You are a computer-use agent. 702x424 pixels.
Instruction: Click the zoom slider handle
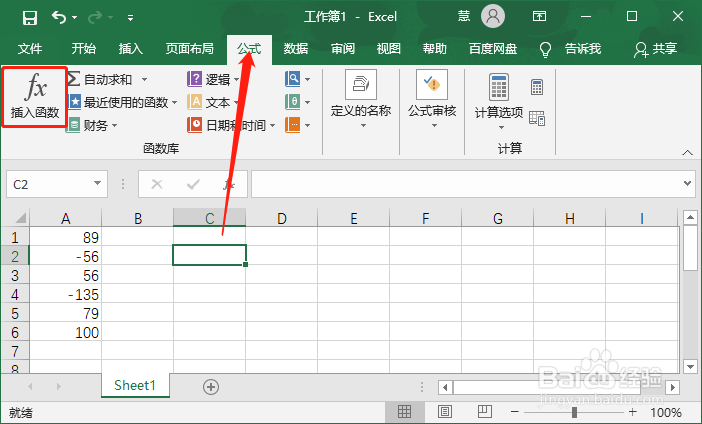(x=574, y=411)
